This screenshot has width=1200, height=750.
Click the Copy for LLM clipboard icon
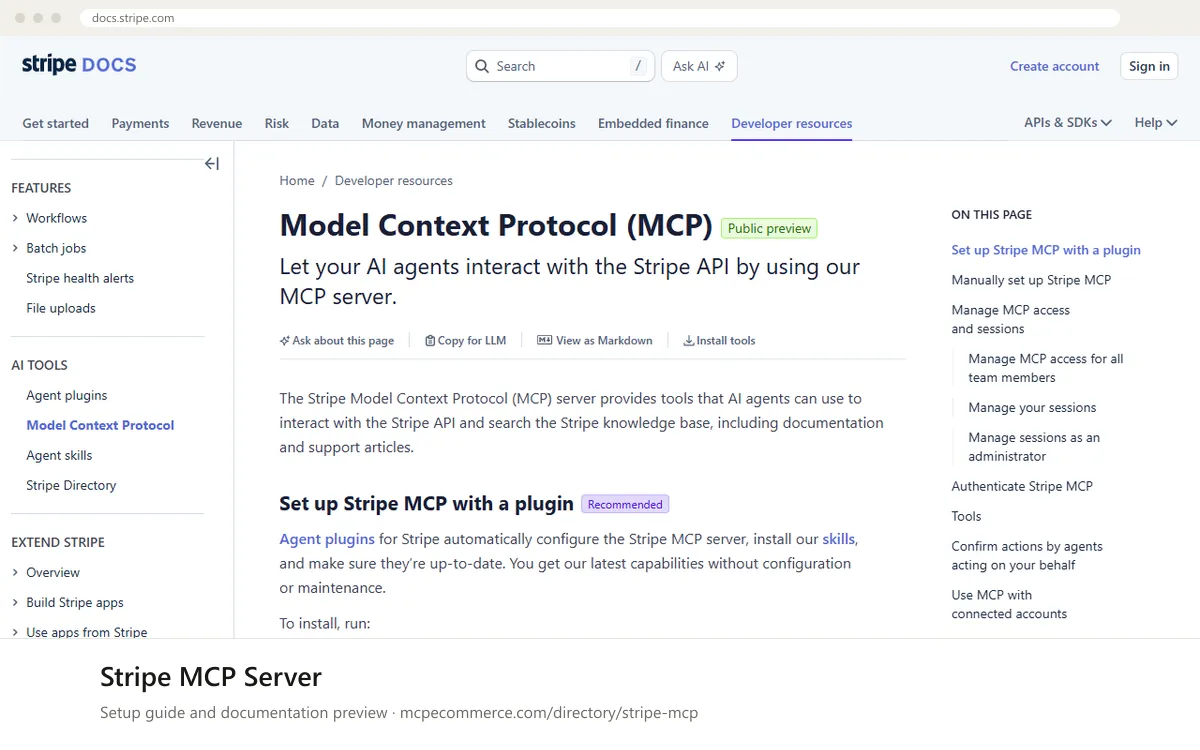tap(430, 341)
